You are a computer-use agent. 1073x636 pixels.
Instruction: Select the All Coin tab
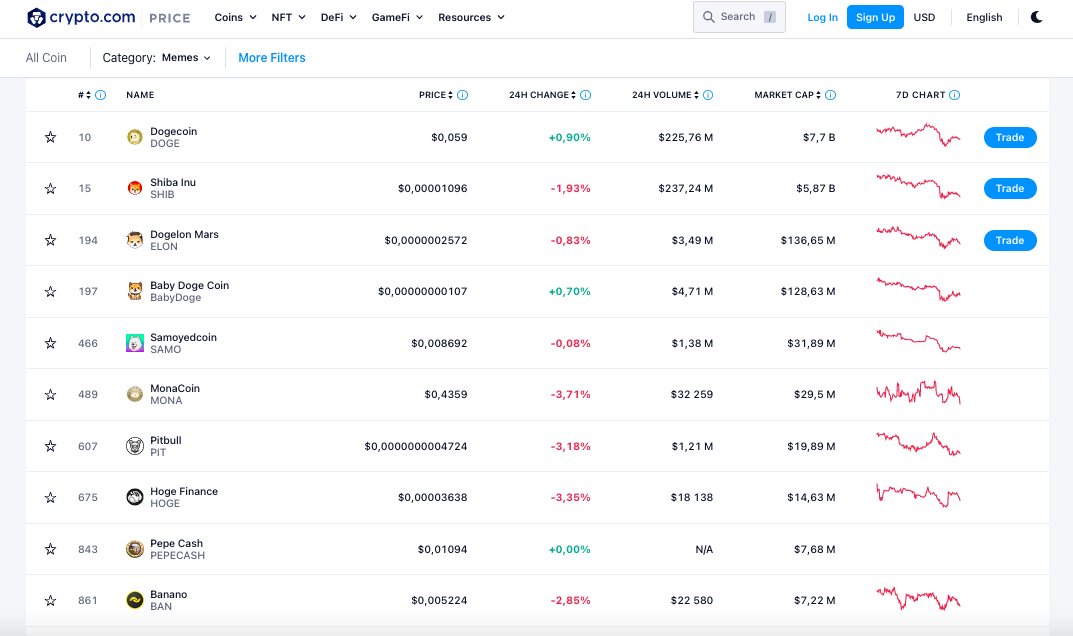point(46,58)
